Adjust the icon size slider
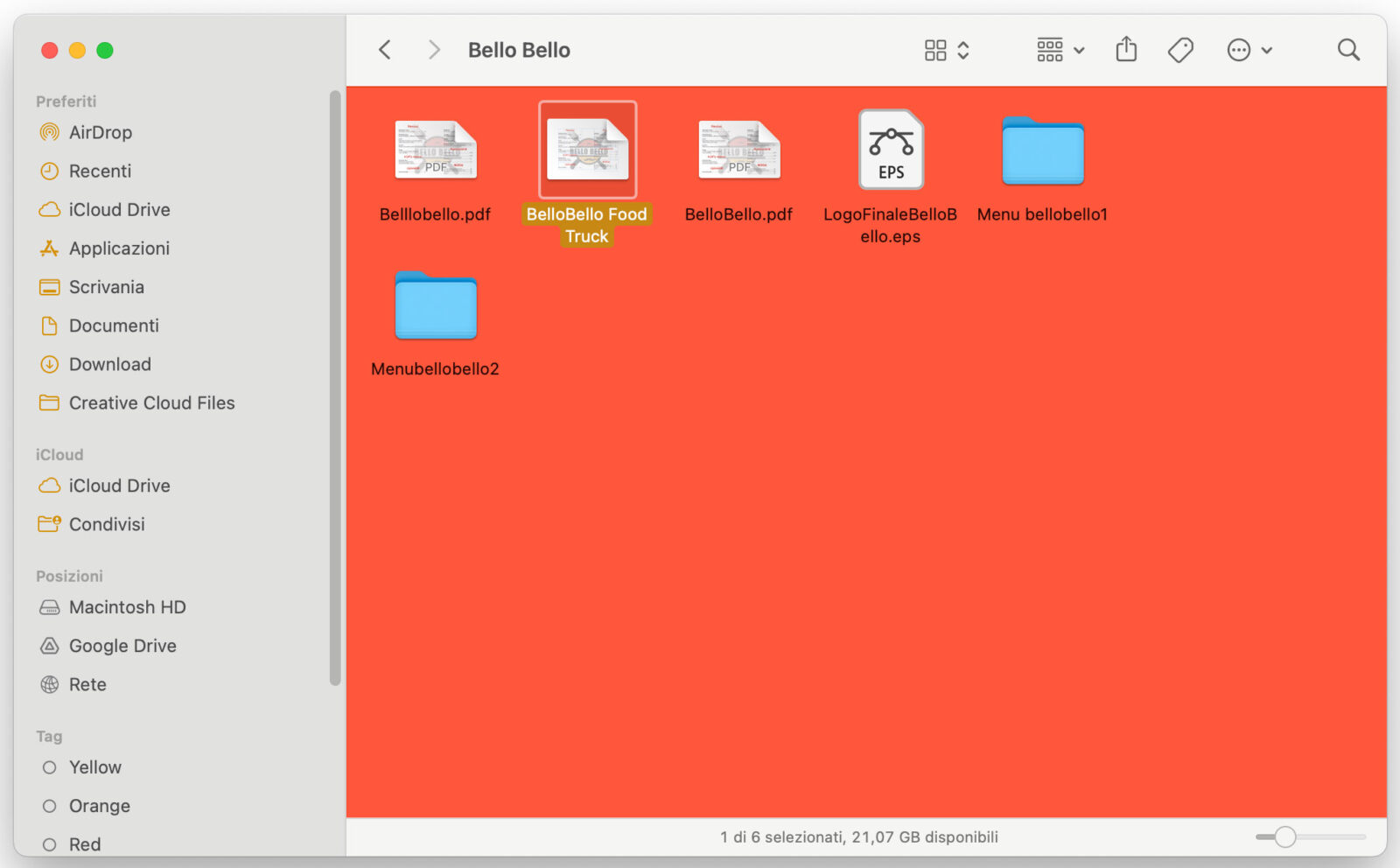The image size is (1400, 868). click(x=1284, y=836)
